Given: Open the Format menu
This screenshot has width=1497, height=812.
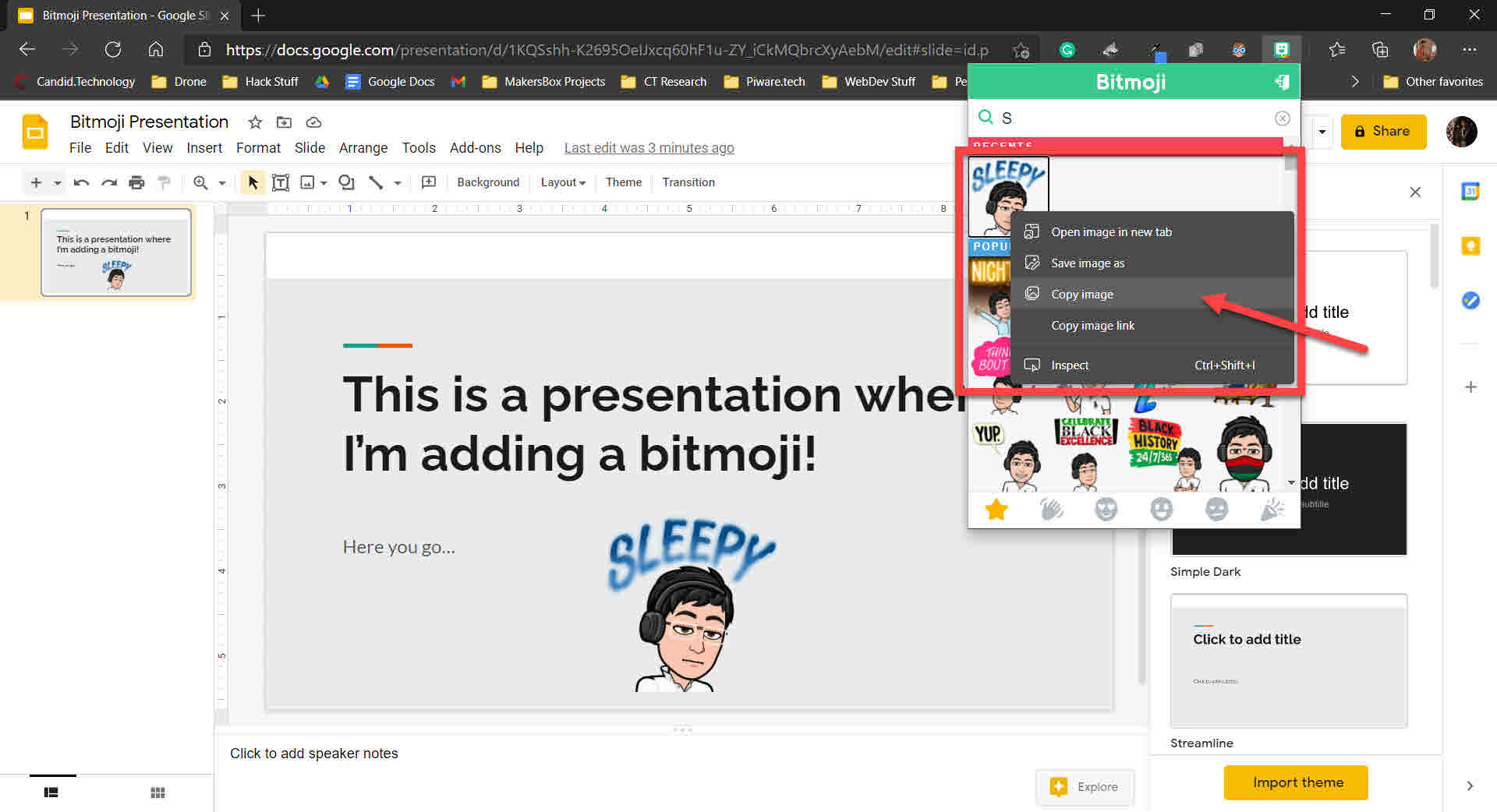Looking at the screenshot, I should [x=258, y=148].
